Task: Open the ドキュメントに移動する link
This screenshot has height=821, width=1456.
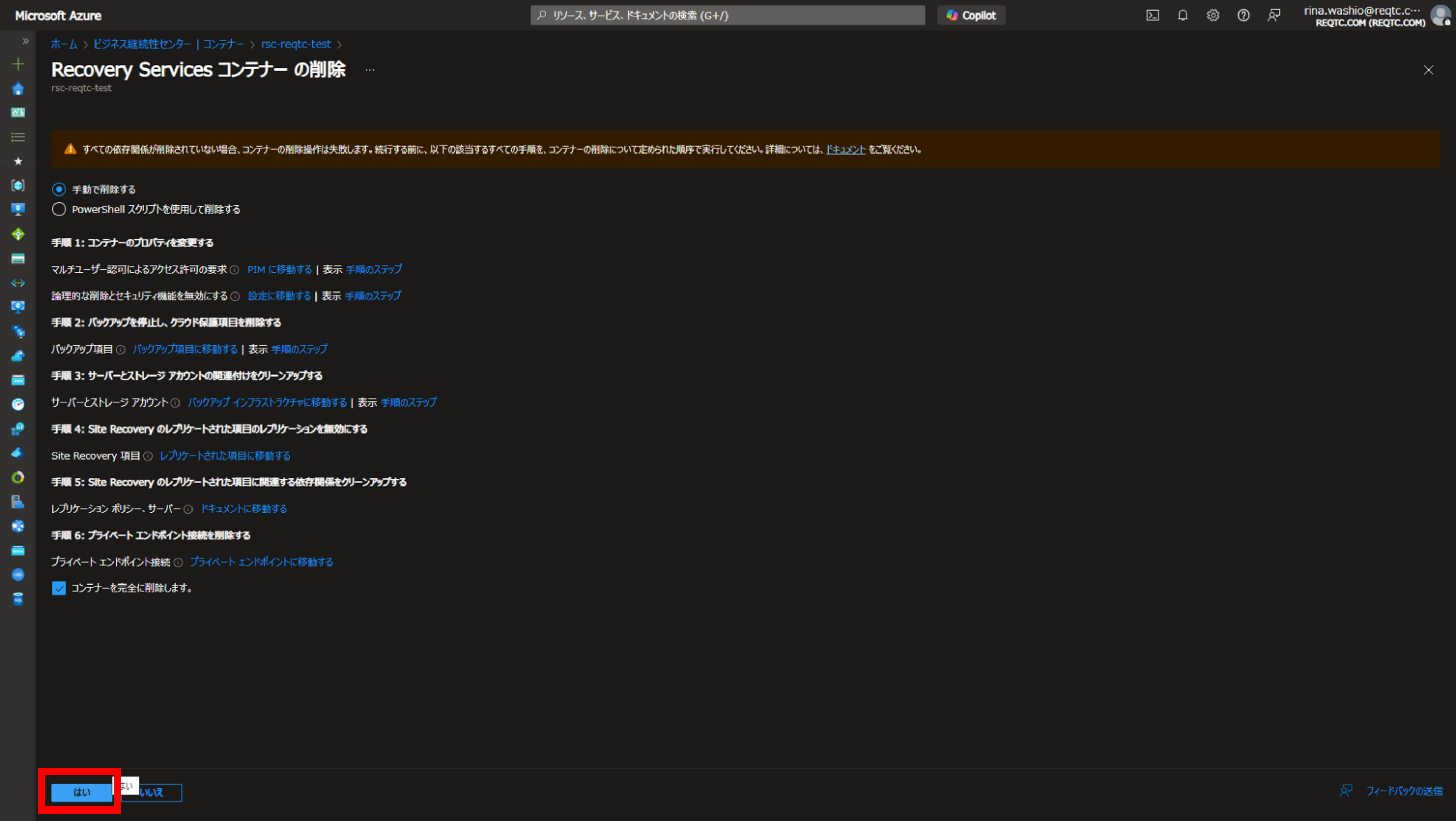Action: point(244,509)
